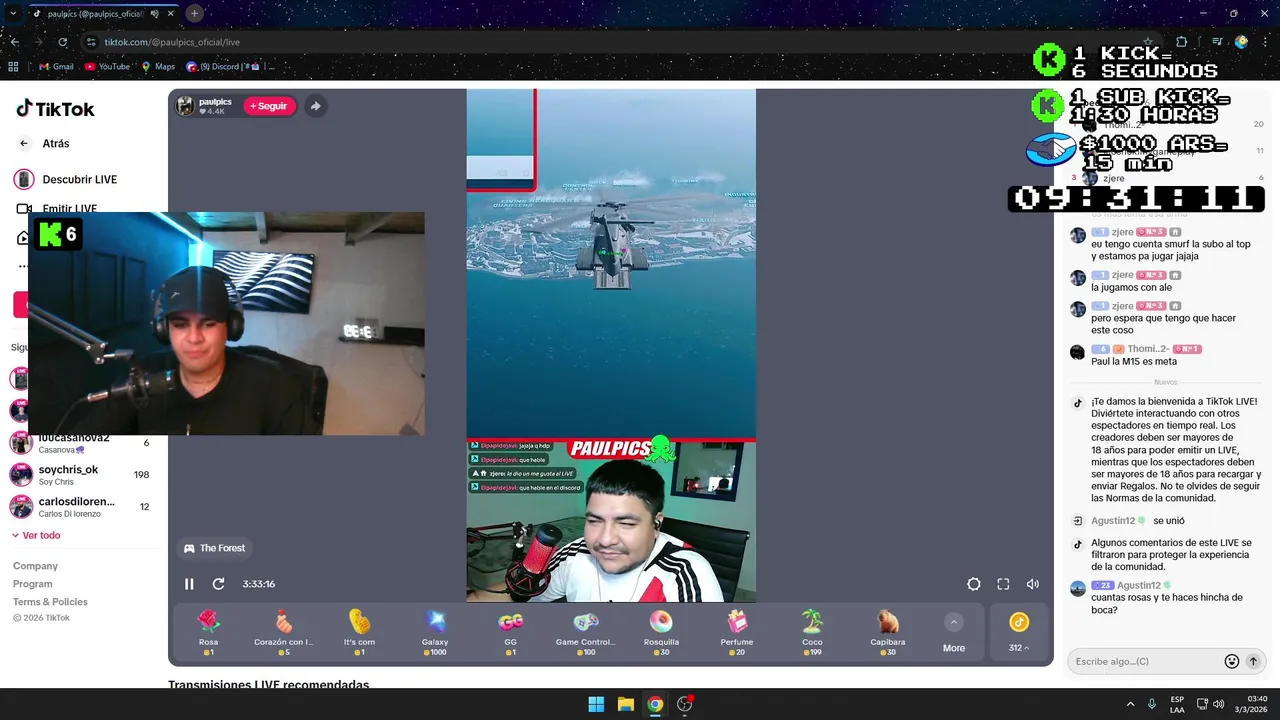Click the TikTok logo

click(x=55, y=109)
